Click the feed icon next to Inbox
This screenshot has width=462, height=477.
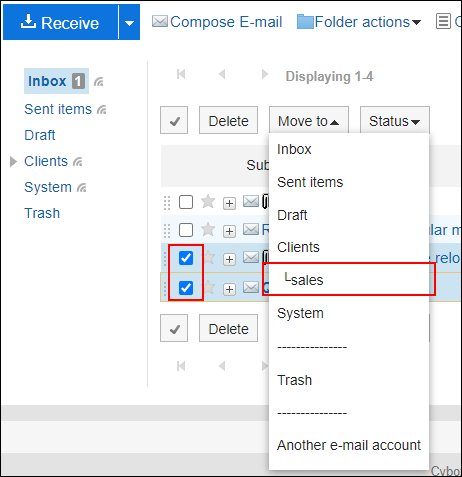[99, 82]
